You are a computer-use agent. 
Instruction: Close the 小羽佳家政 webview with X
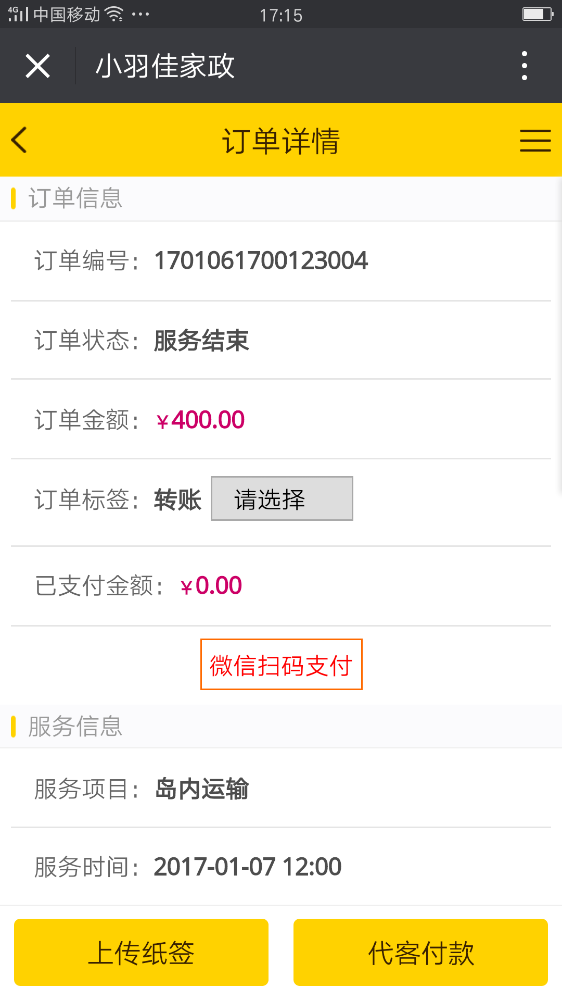[38, 66]
